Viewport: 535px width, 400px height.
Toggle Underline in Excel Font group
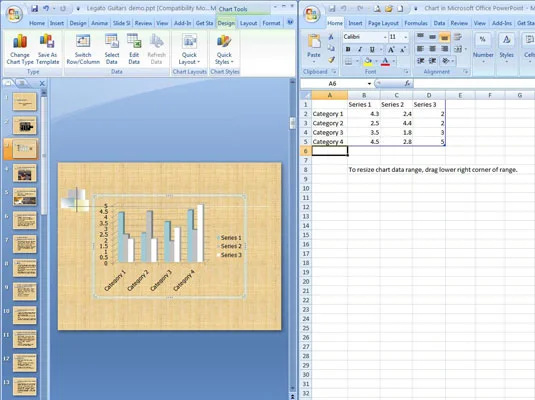pos(372,49)
